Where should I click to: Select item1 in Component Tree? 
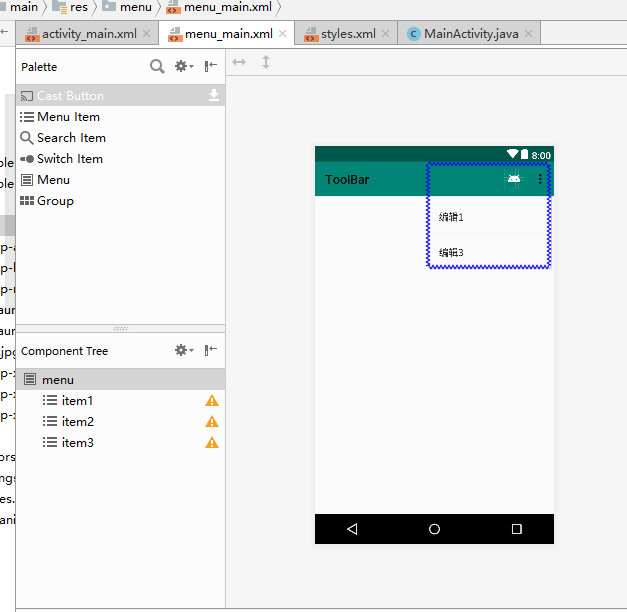(120, 400)
